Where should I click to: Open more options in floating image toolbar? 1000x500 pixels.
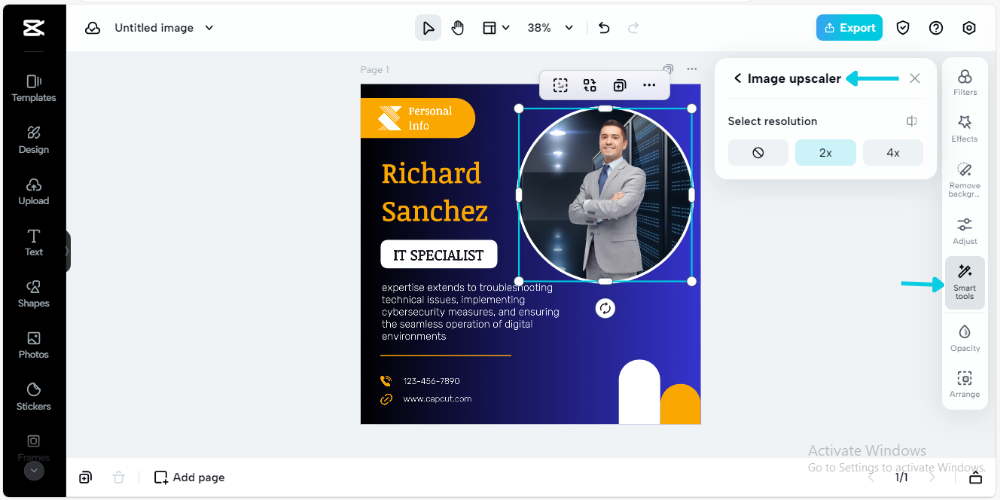[649, 85]
